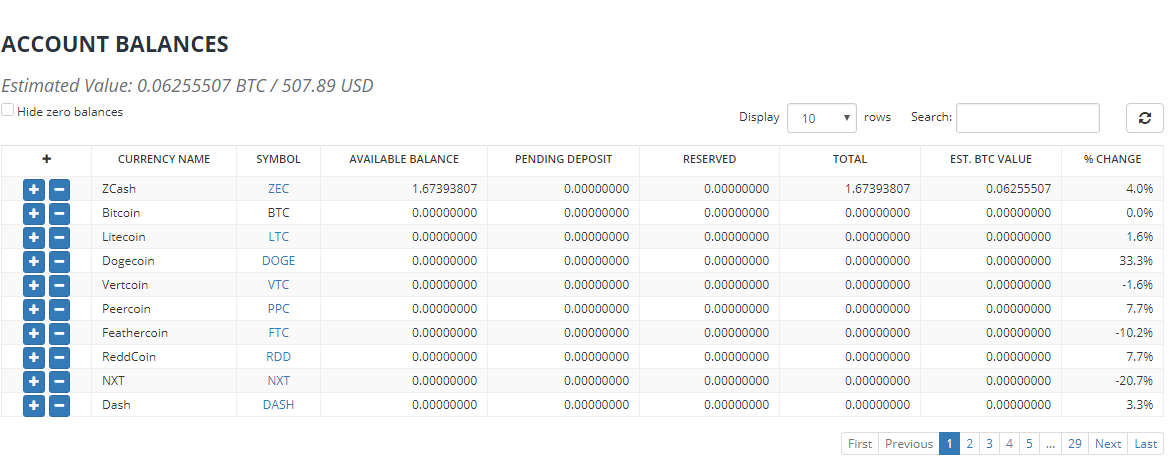Screen dimensions: 1173x473
Task: Click the Feathercoin currency name cell
Action: [164, 333]
